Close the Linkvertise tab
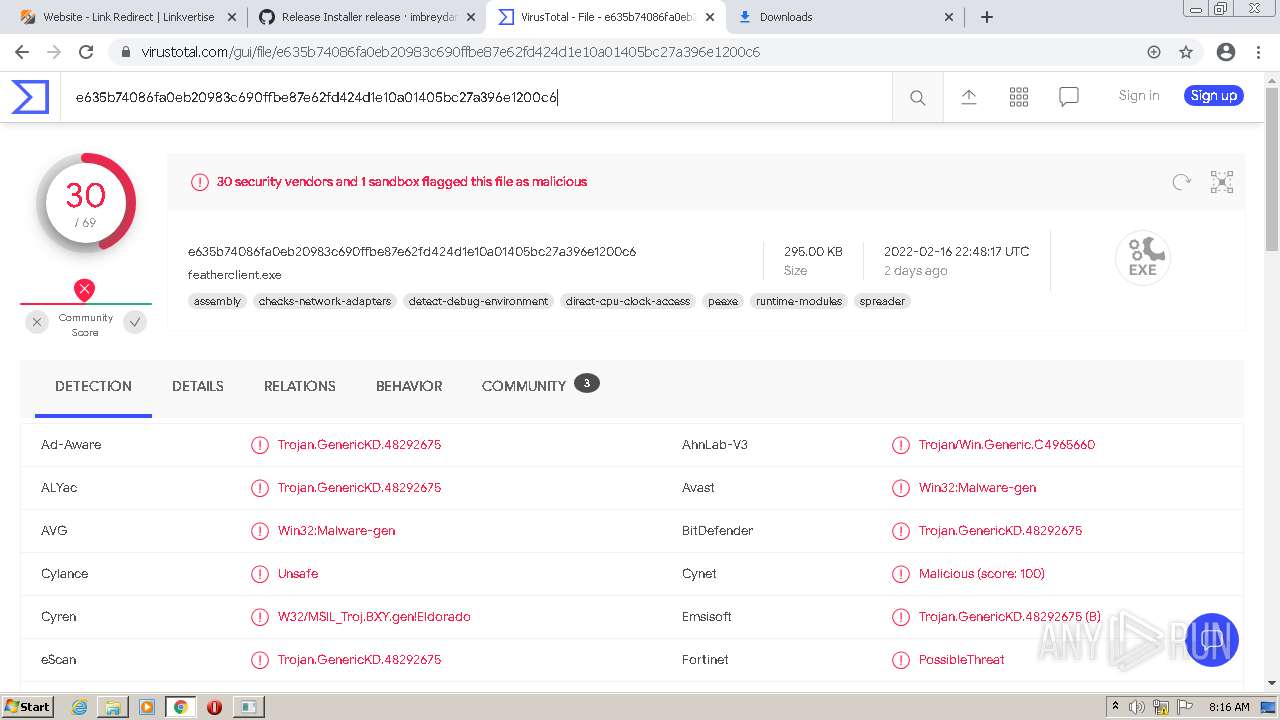The width and height of the screenshot is (1280, 720). point(232,17)
